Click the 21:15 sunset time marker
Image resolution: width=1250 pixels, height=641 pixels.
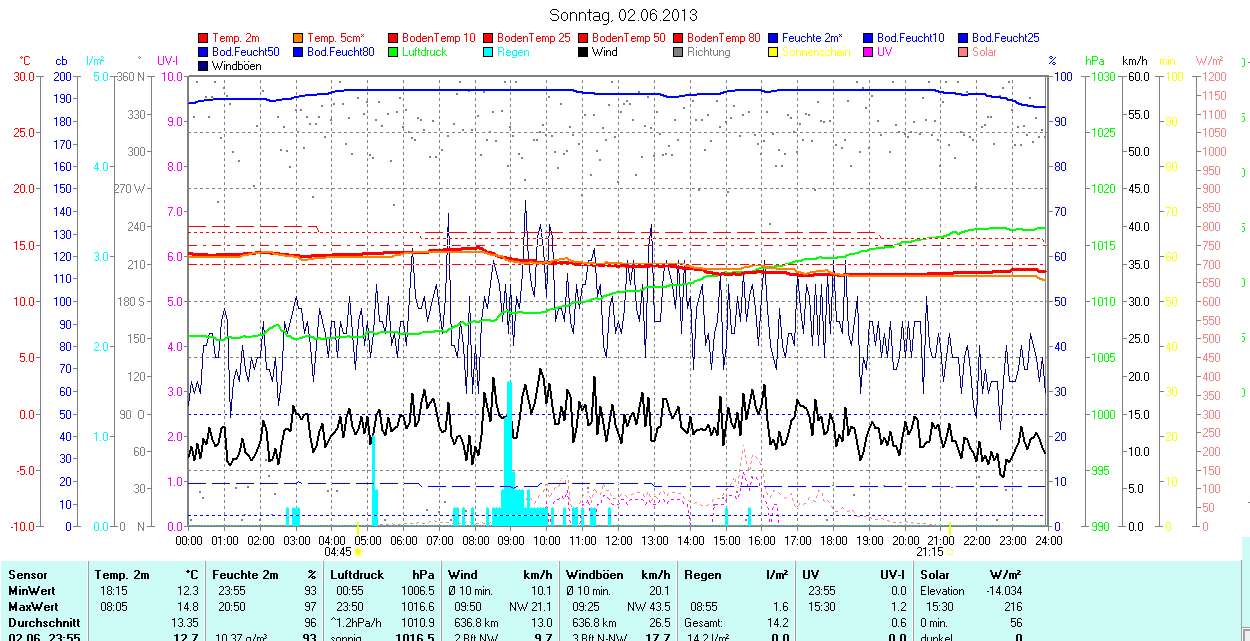[x=929, y=551]
